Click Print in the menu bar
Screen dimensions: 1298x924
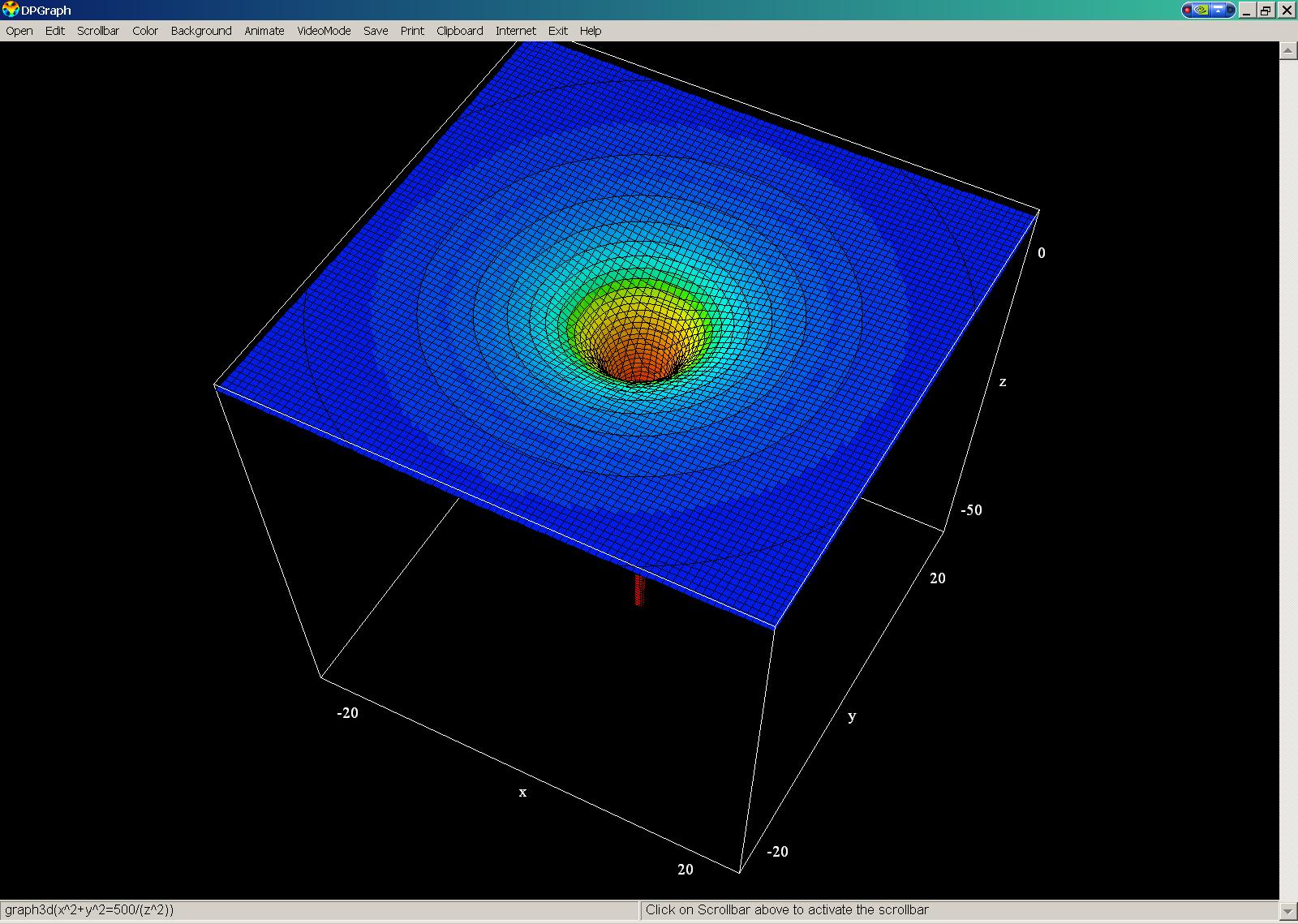412,31
